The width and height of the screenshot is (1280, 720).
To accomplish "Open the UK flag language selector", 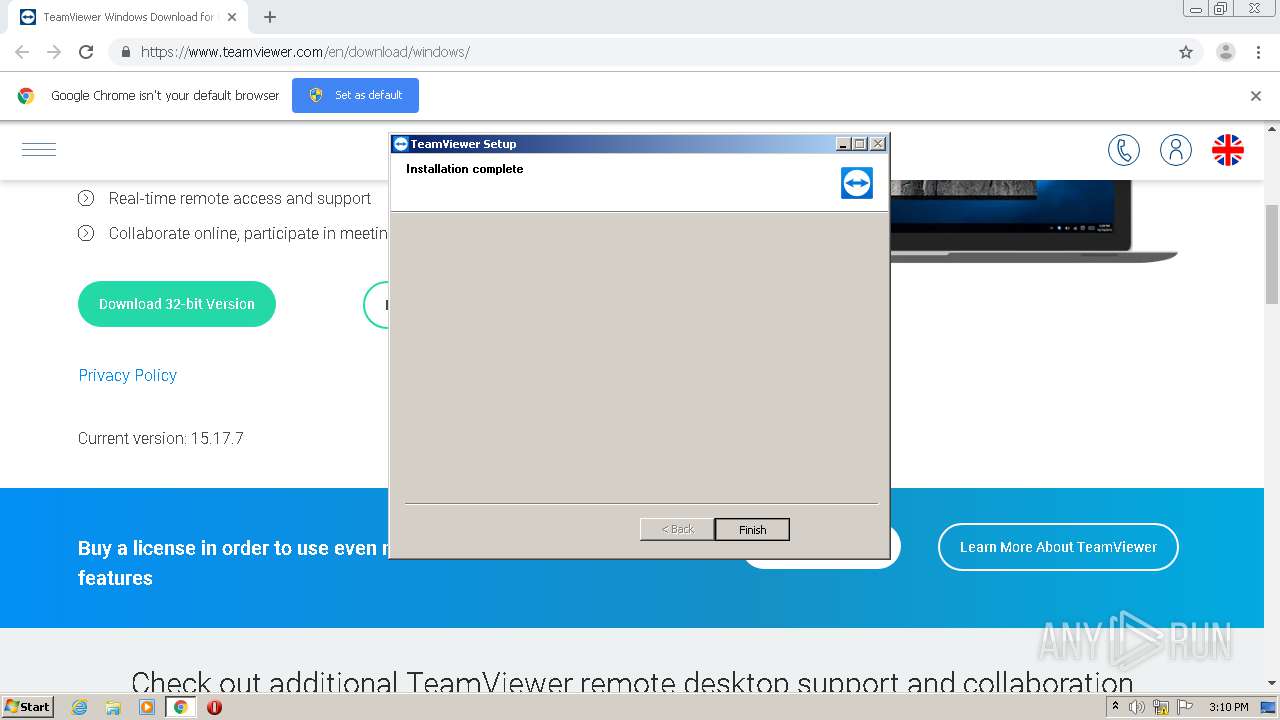I will coord(1228,150).
